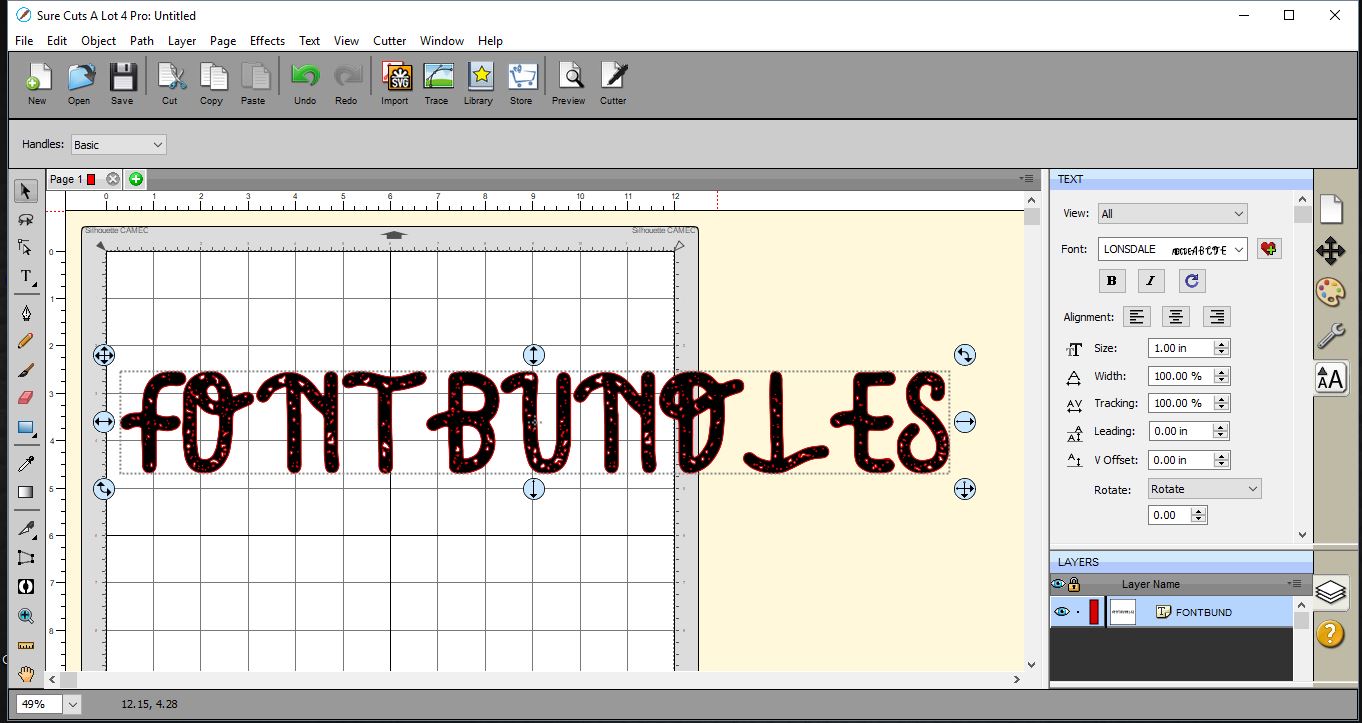Open the Layers stack side panel
1362x723 pixels.
pos(1331,592)
